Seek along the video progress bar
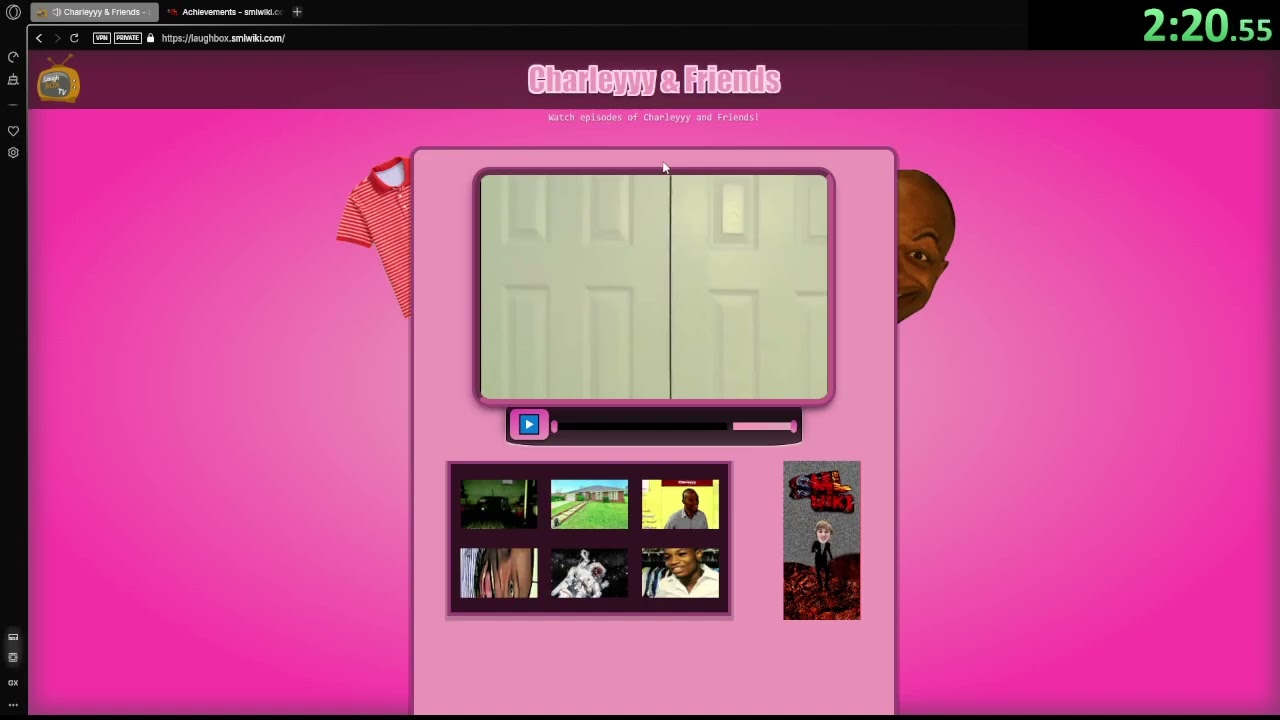This screenshot has height=720, width=1280. pyautogui.click(x=641, y=427)
